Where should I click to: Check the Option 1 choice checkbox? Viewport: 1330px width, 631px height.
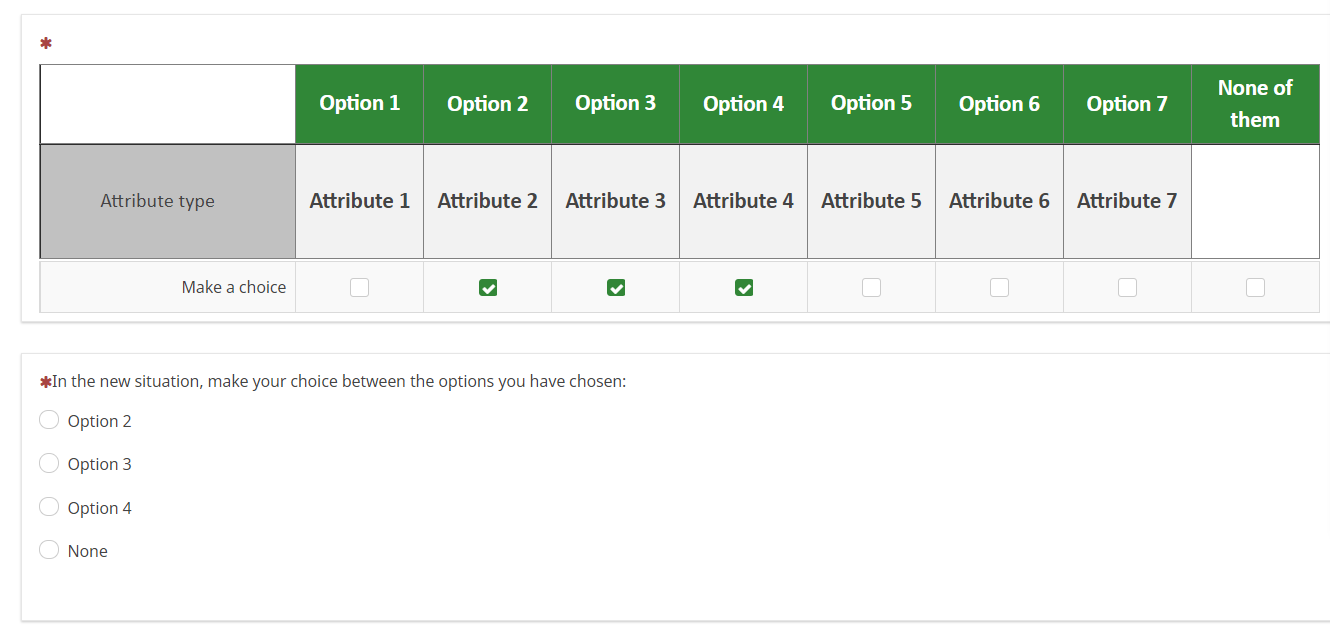point(360,288)
